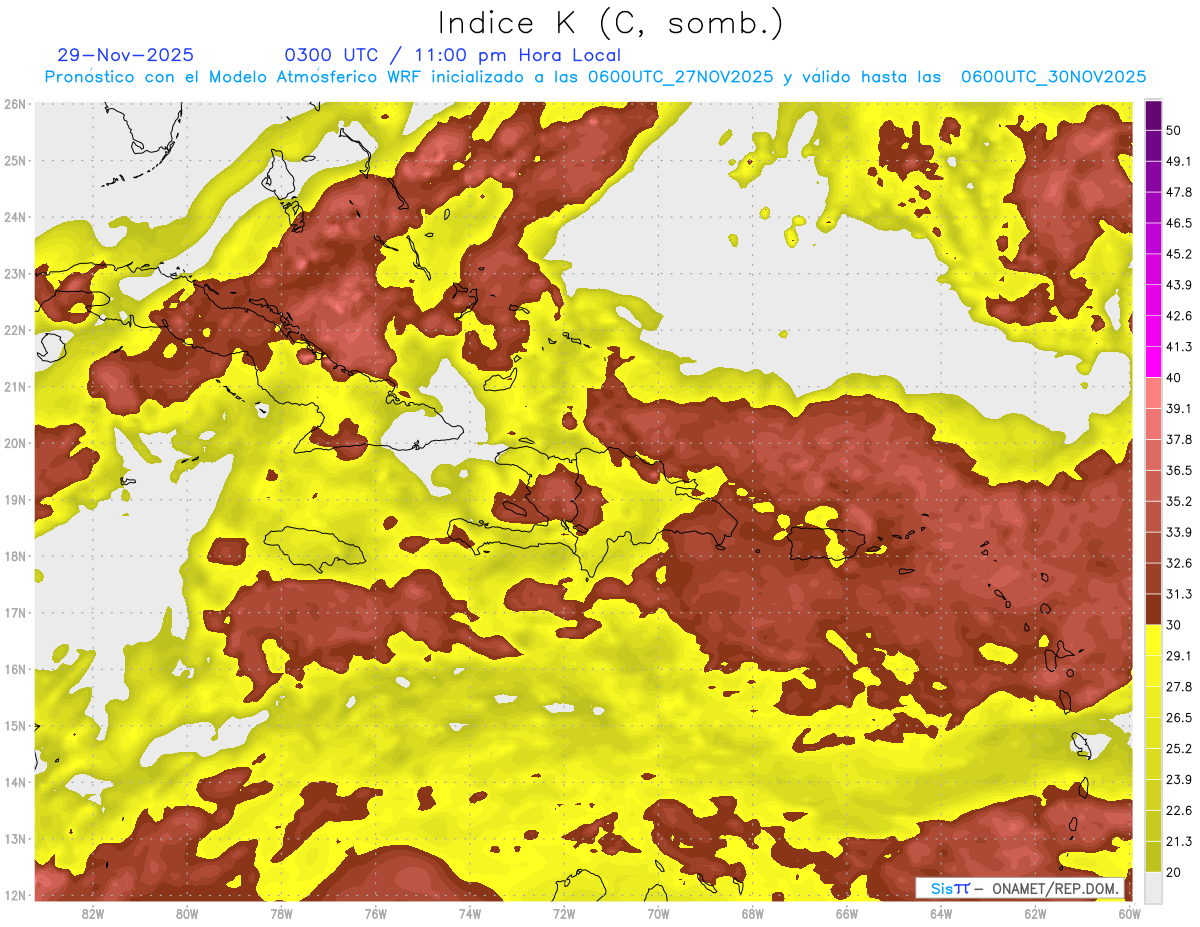Click the "70W" longitude label

tap(658, 913)
